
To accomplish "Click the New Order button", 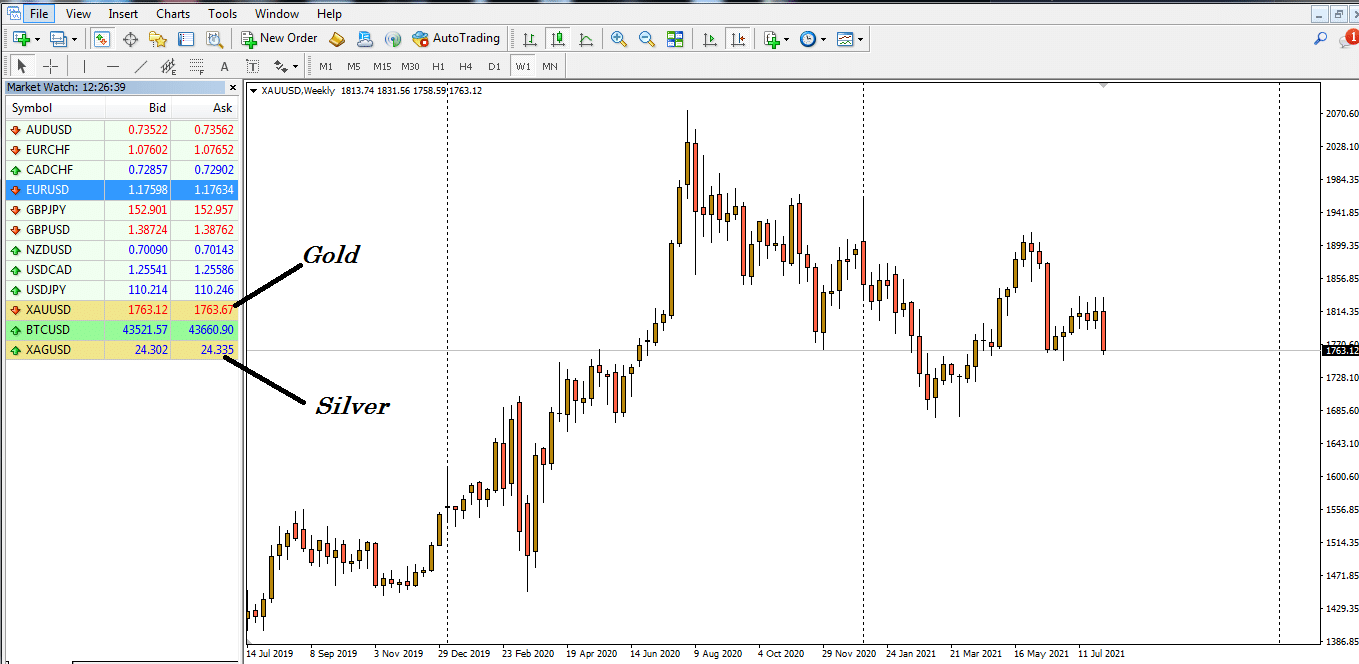I will coord(279,39).
